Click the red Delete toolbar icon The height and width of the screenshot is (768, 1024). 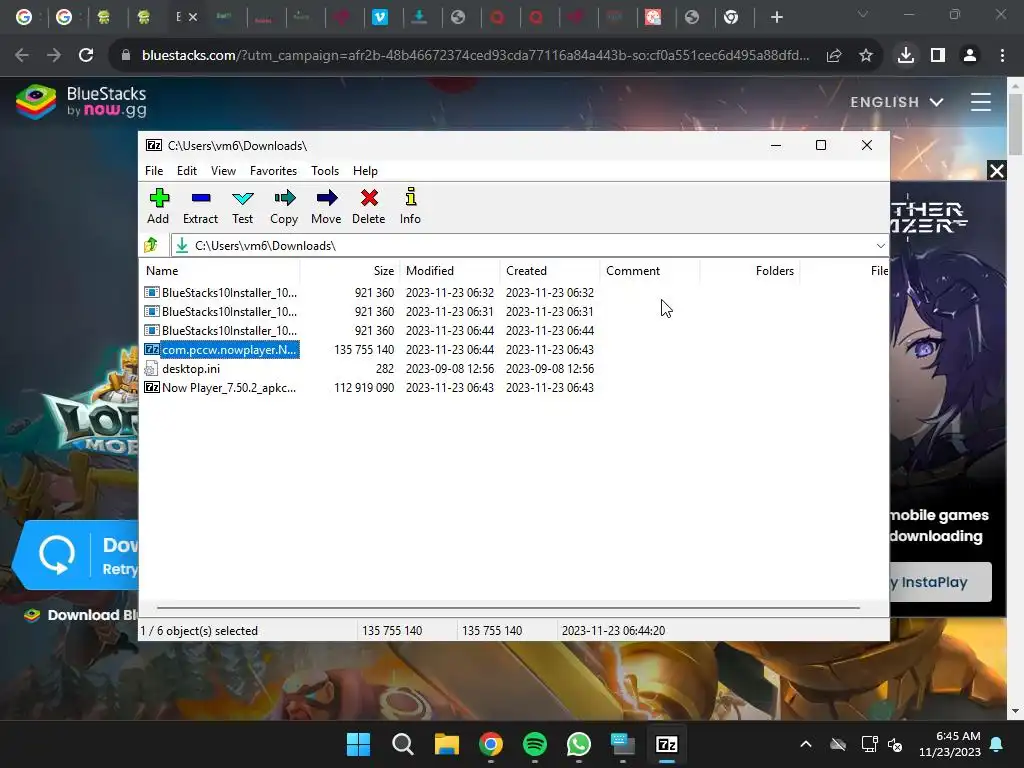[x=369, y=206]
